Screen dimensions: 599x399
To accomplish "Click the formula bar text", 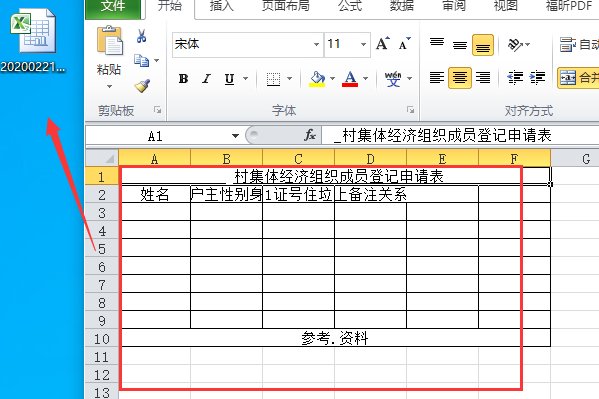I will click(x=443, y=135).
